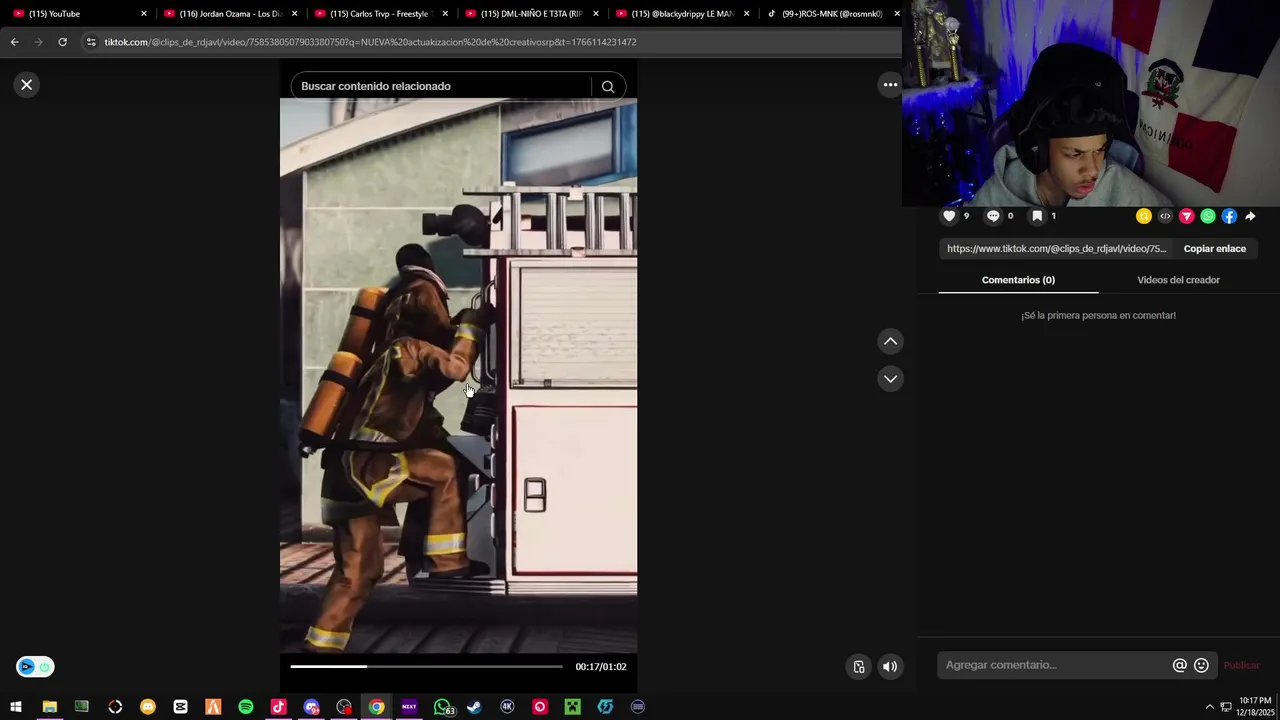Open Steam from the taskbar
The width and height of the screenshot is (1280, 720).
point(474,707)
